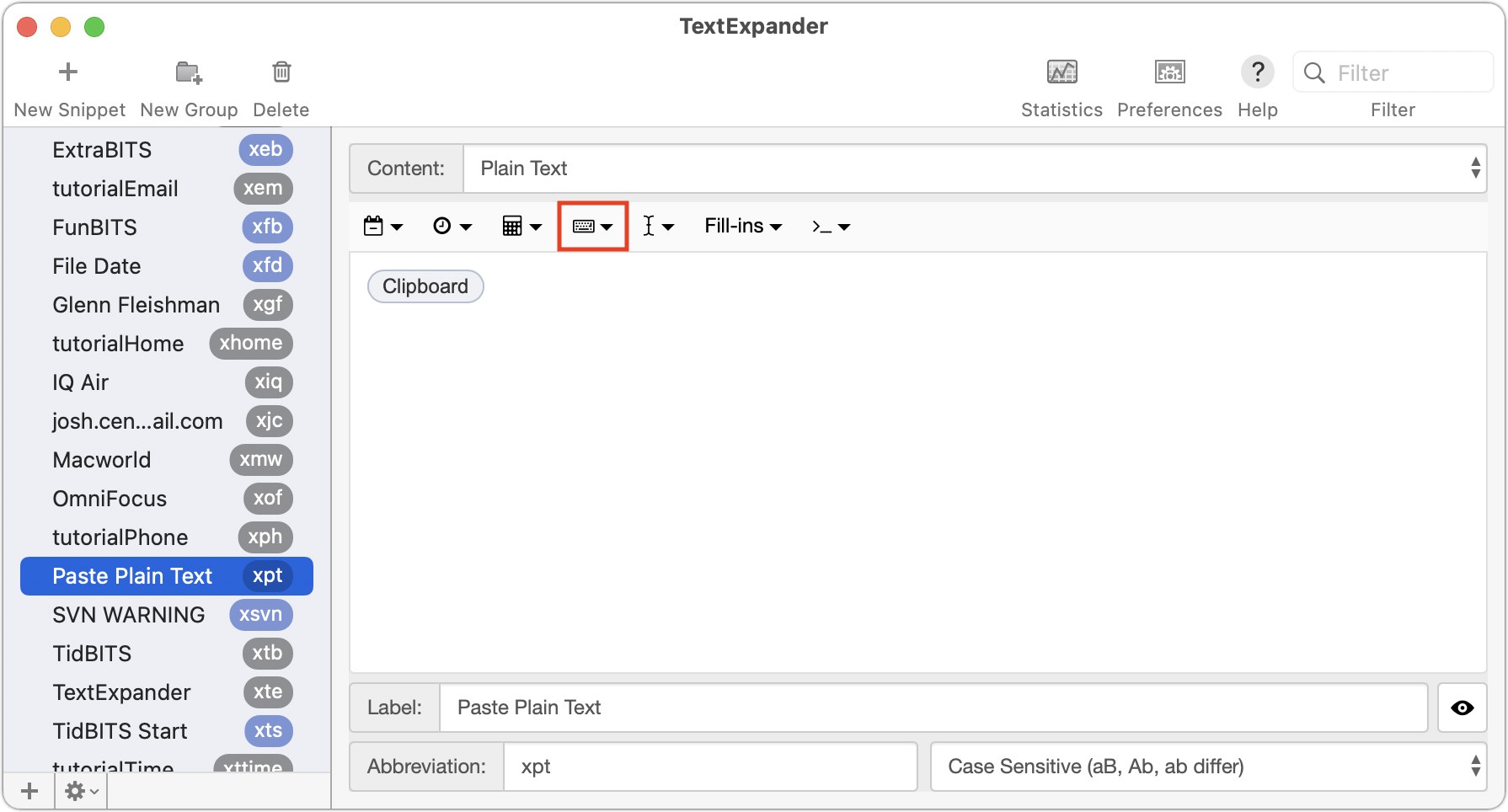Open the keyboard key macro dropdown
Screen dimensions: 1508x812
592,226
